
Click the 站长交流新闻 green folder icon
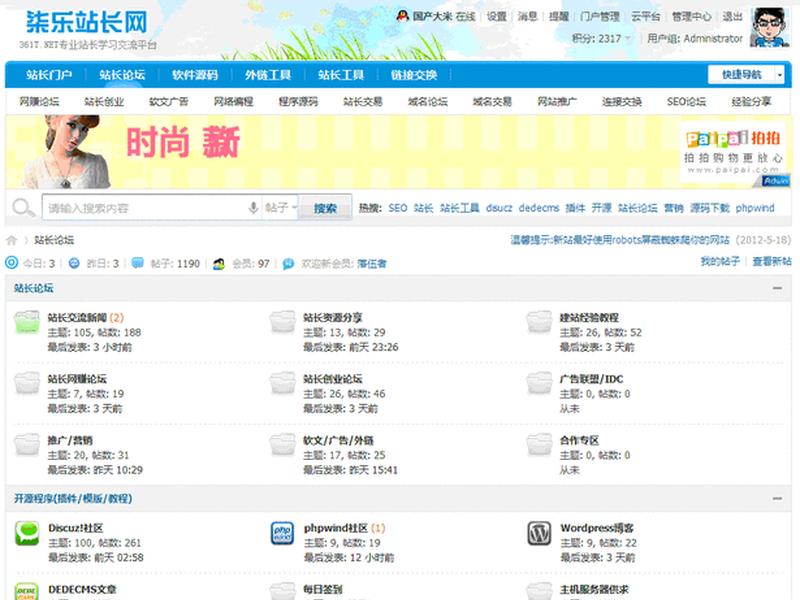[27, 322]
